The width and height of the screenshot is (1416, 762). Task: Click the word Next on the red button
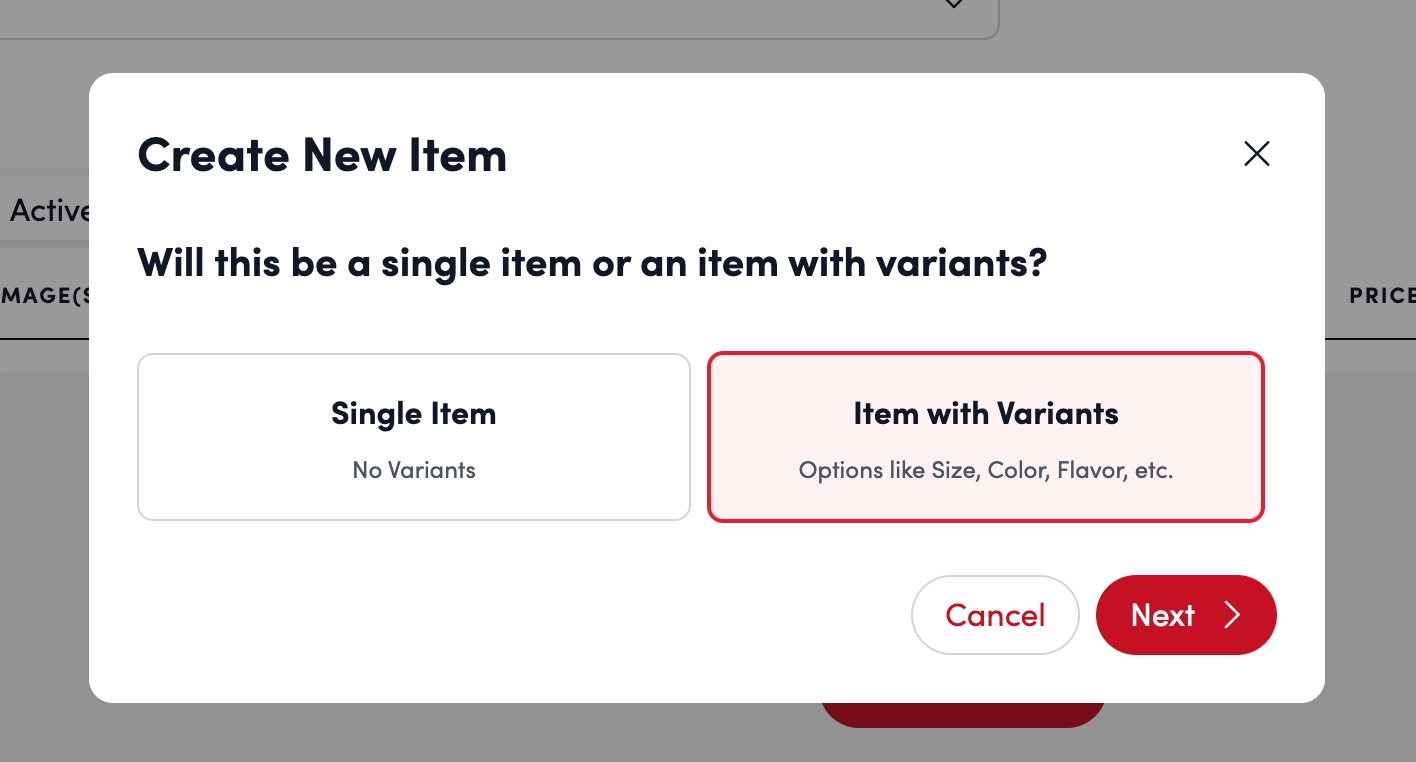pyautogui.click(x=1162, y=615)
